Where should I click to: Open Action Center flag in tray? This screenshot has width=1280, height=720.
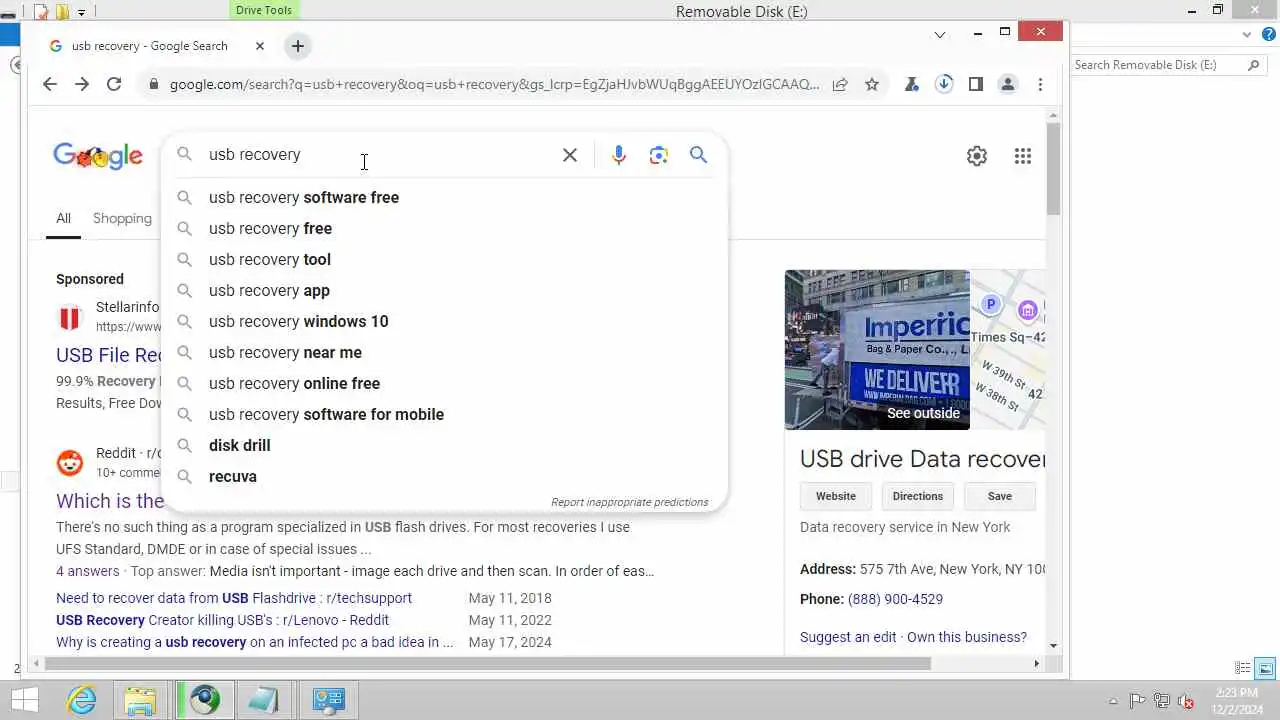coord(1137,701)
